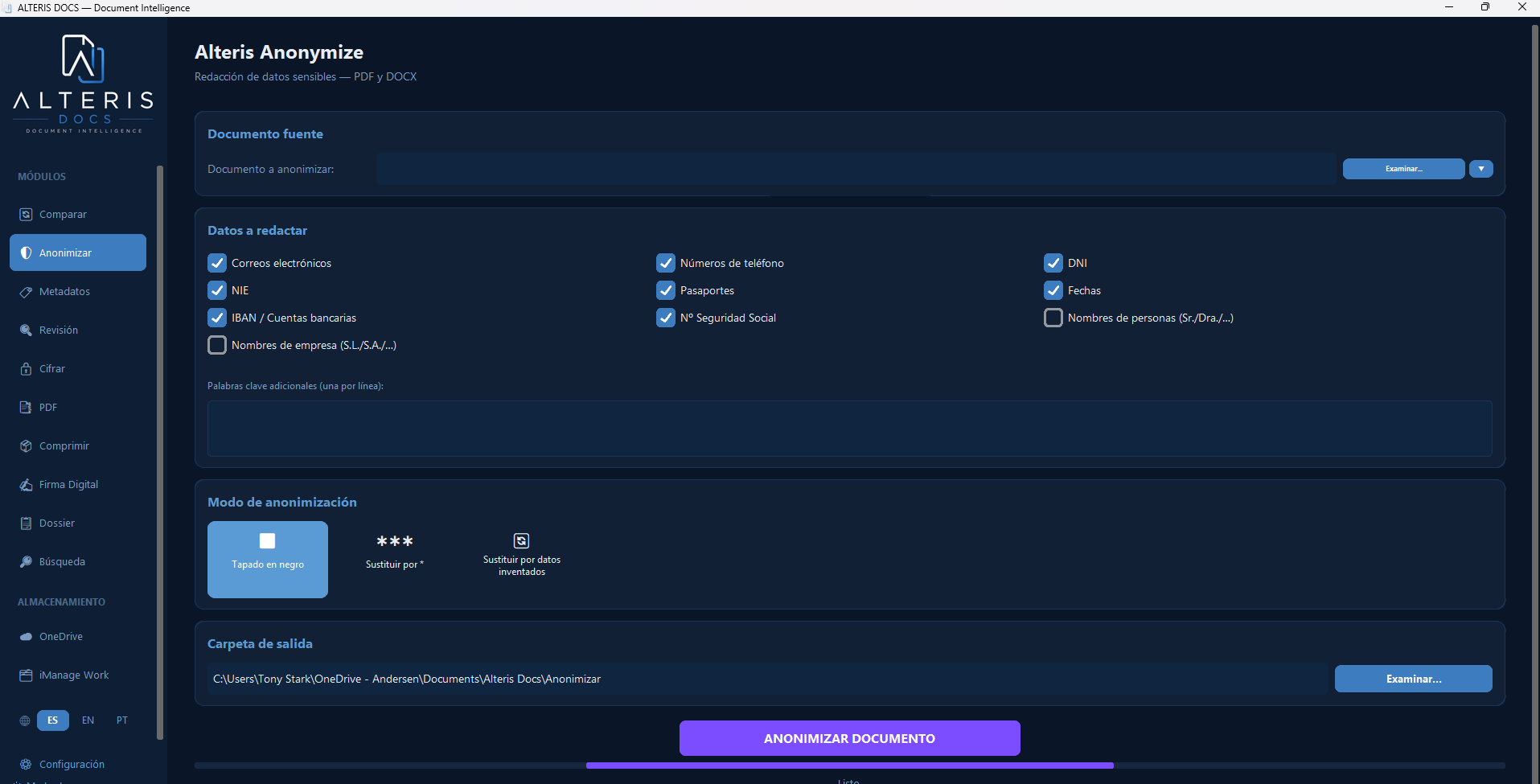Click the Metadatos tag icon
This screenshot has width=1540, height=784.
(x=26, y=292)
